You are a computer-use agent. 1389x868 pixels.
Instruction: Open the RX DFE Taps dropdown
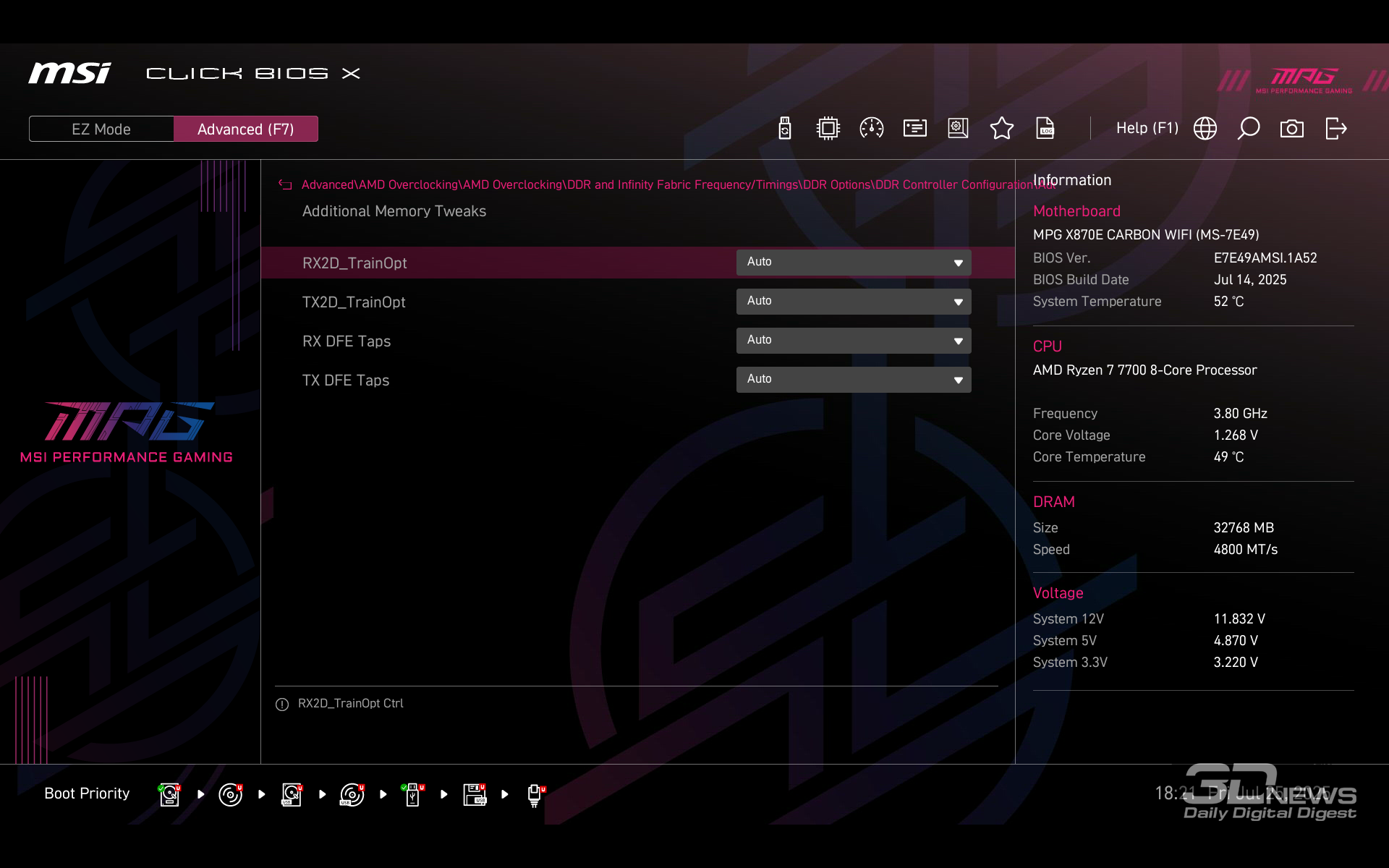pos(854,341)
